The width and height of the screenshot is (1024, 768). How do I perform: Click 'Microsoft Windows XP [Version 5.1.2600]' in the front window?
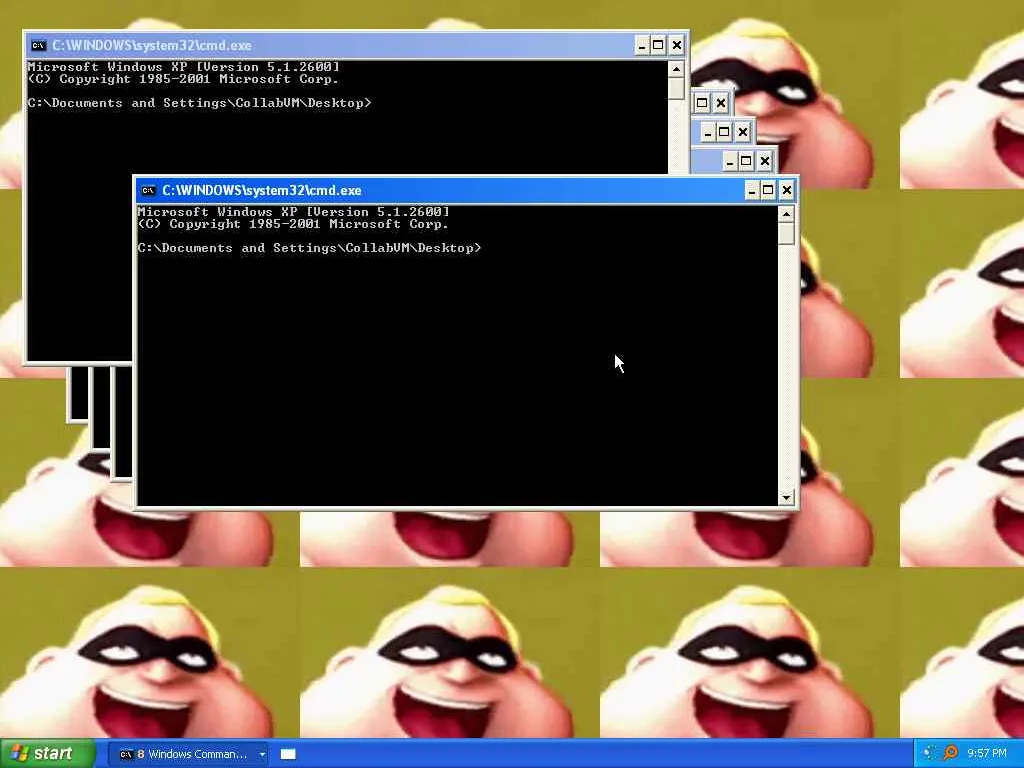click(x=294, y=212)
